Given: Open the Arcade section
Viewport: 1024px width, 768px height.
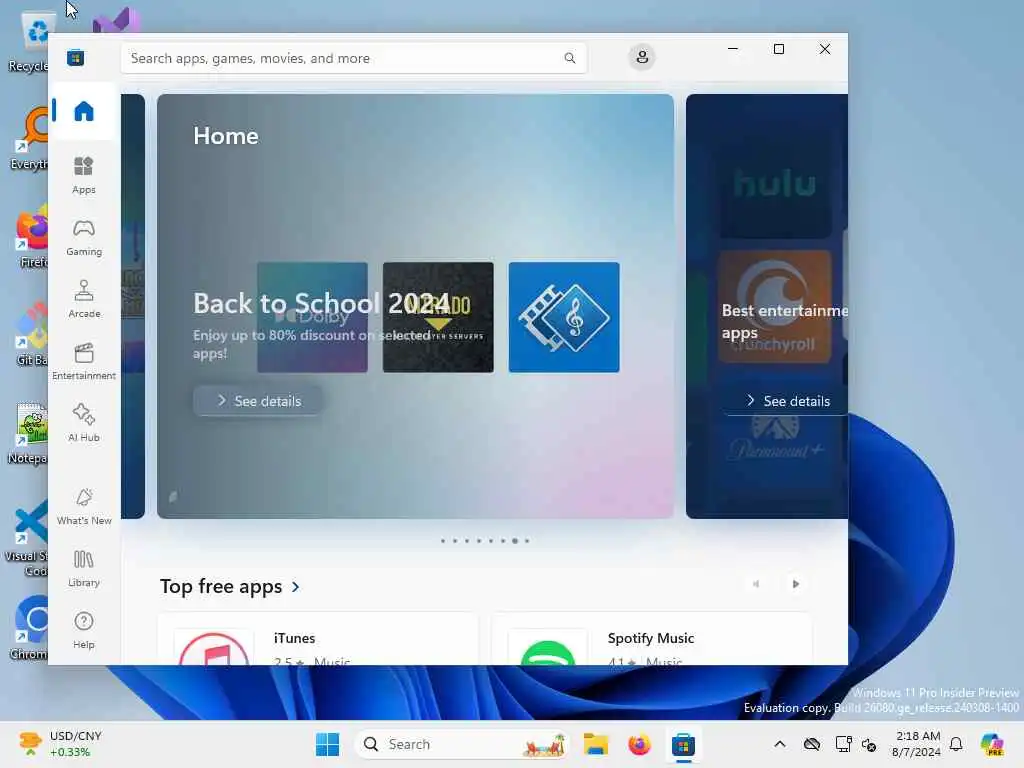Looking at the screenshot, I should coord(84,299).
